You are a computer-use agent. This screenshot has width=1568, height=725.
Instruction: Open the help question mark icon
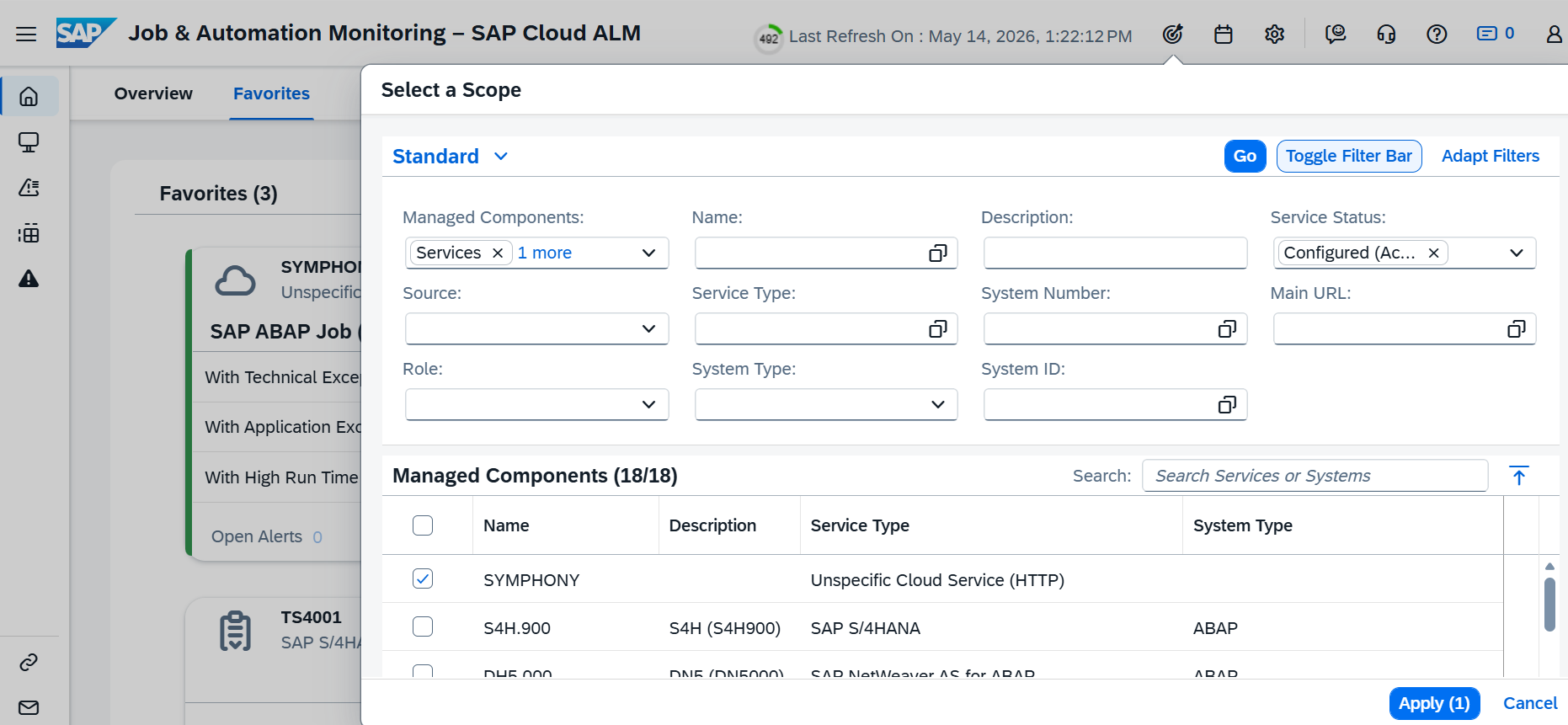point(1437,34)
